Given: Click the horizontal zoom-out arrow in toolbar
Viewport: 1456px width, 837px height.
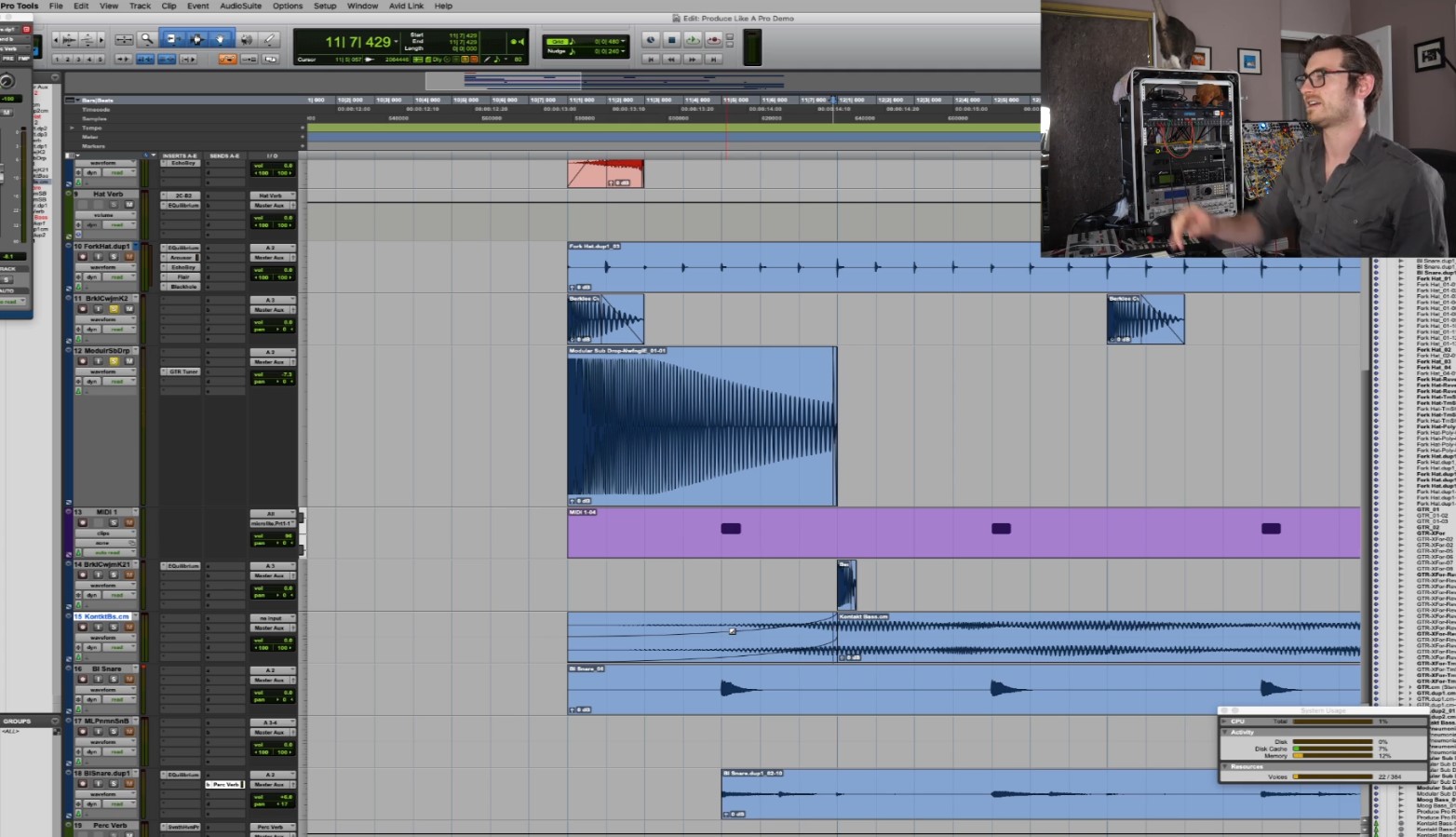Looking at the screenshot, I should click(57, 39).
